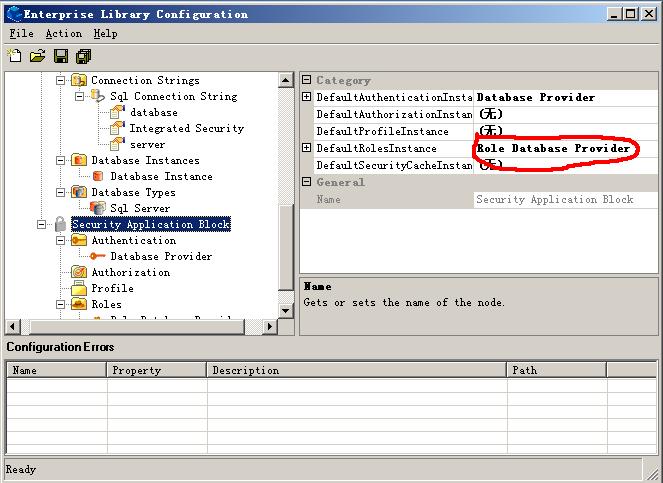The height and width of the screenshot is (483, 663).
Task: Collapse the Connection Strings tree node
Action: pos(60,80)
